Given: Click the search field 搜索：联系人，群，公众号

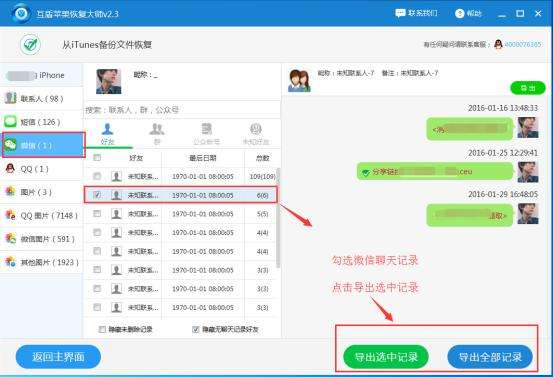Looking at the screenshot, I should pyautogui.click(x=182, y=110).
